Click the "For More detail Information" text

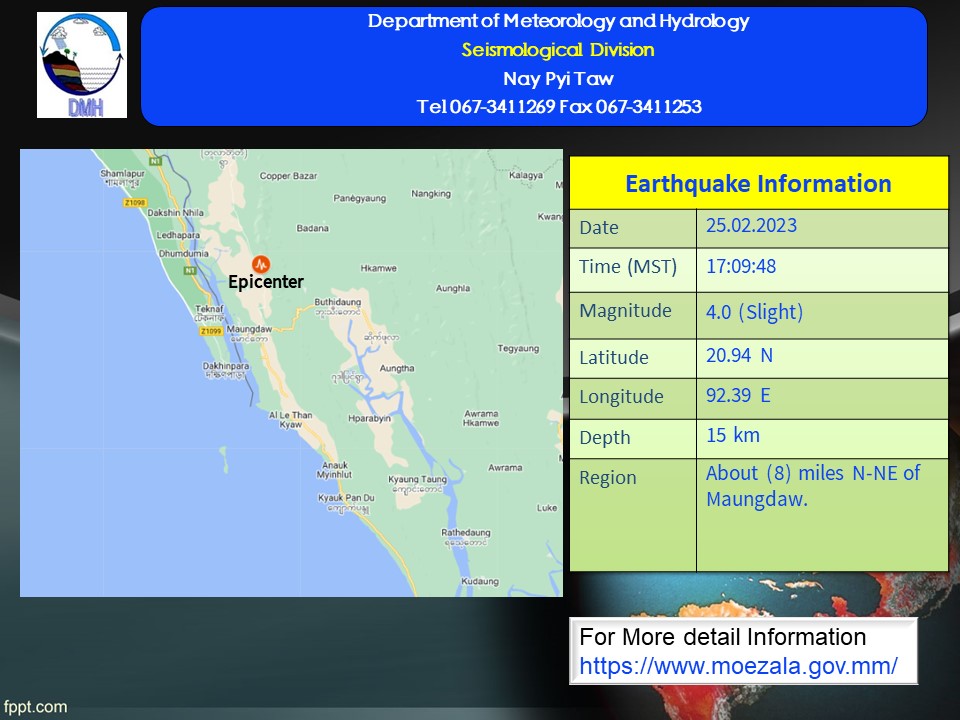(x=722, y=637)
